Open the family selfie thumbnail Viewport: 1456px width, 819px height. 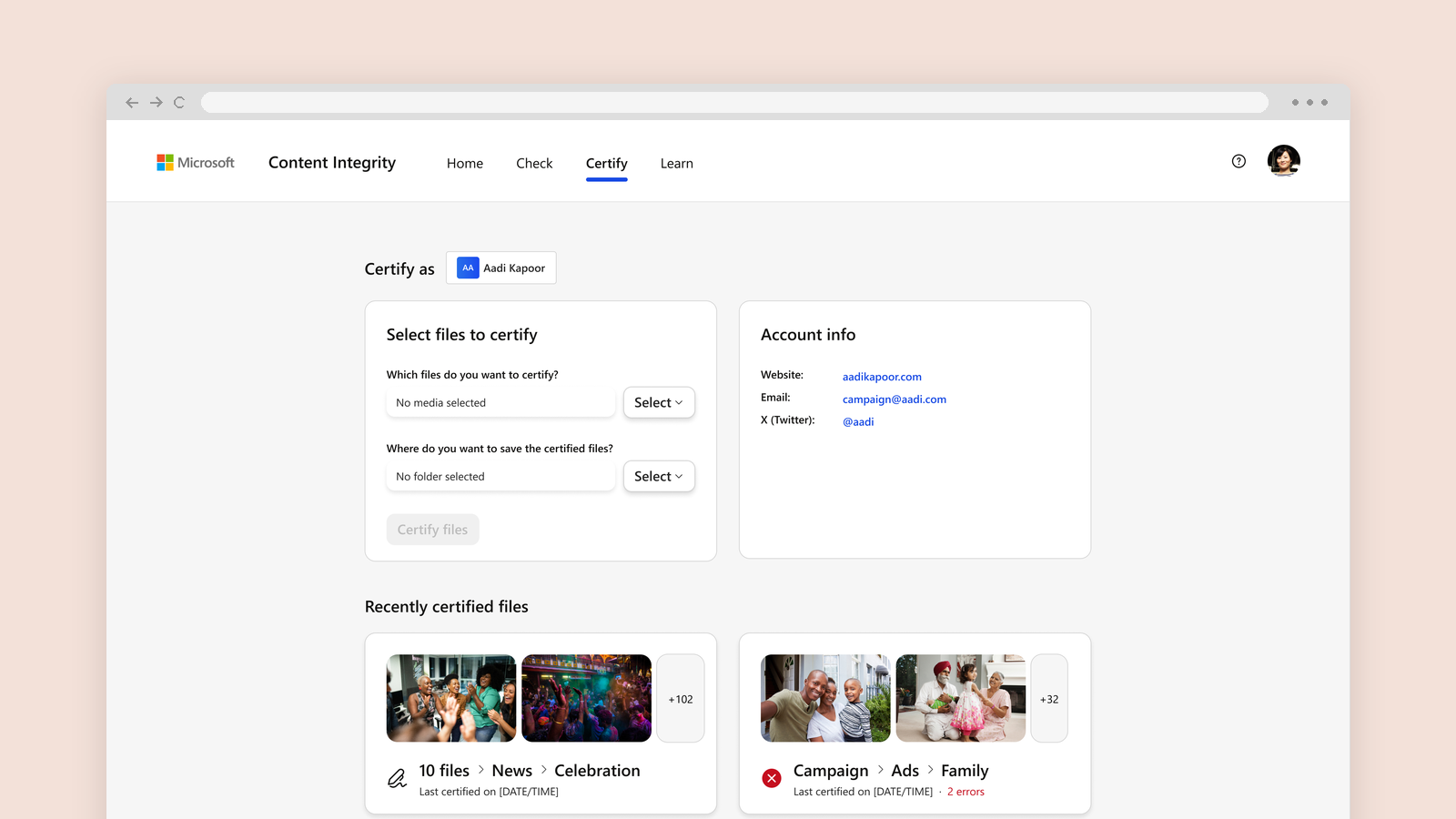(x=825, y=698)
